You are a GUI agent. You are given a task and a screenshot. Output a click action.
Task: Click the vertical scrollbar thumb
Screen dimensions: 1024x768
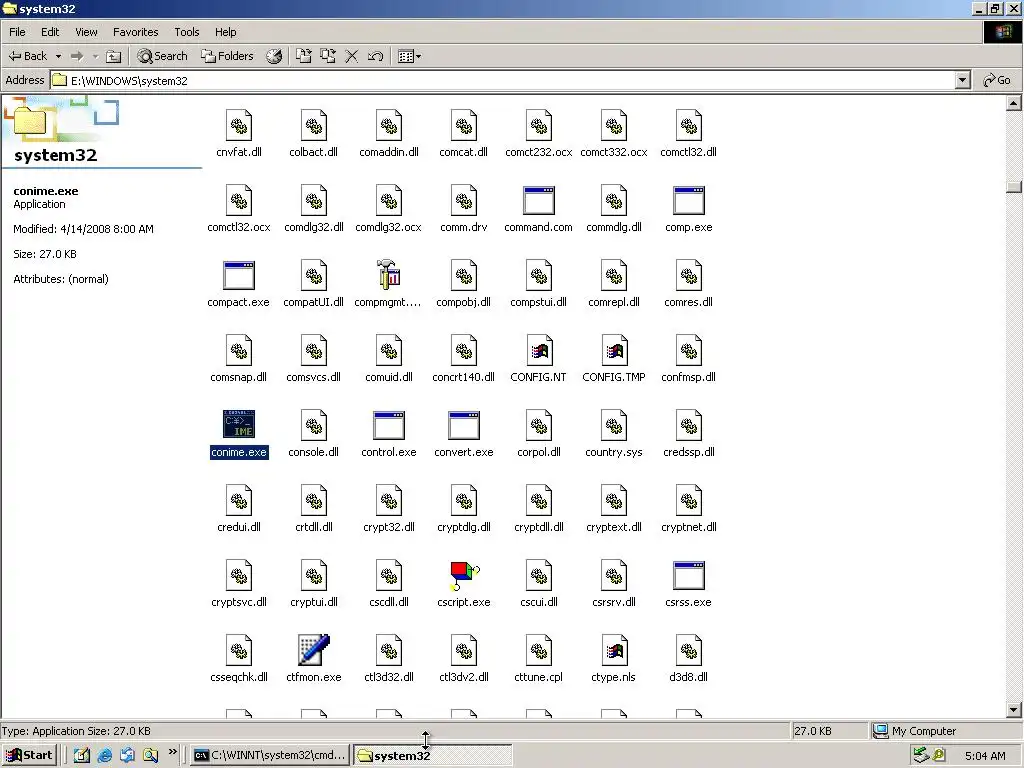(x=1014, y=187)
